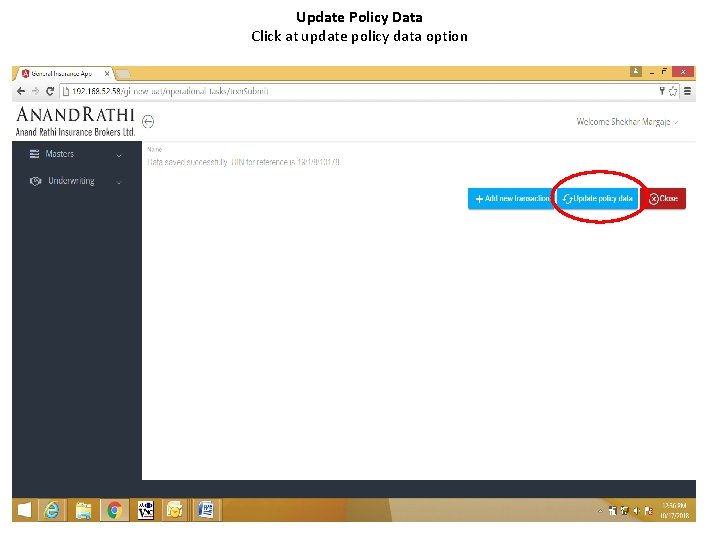Open a new browser tab
Screen dimensions: 720x540
123,73
